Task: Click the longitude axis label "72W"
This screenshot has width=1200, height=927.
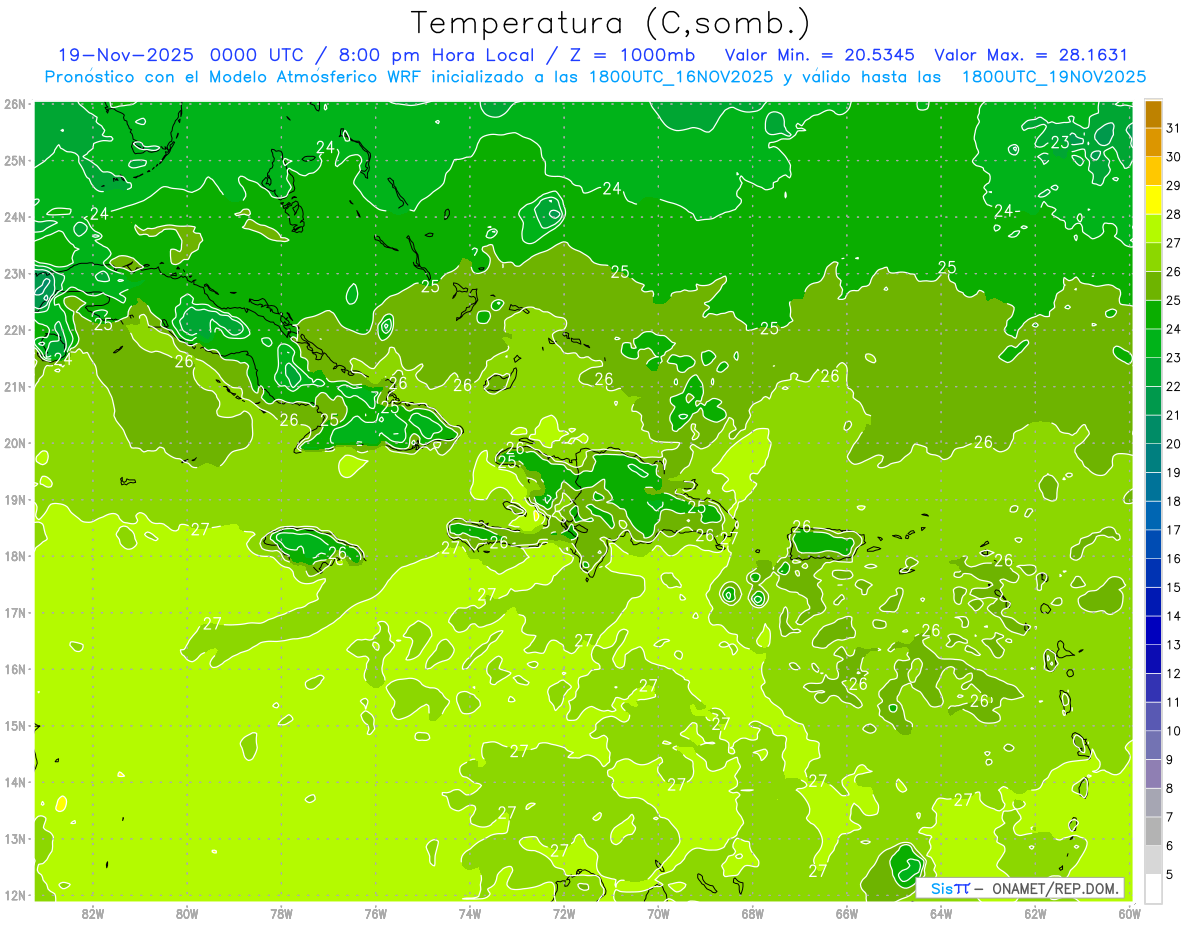Action: click(564, 913)
